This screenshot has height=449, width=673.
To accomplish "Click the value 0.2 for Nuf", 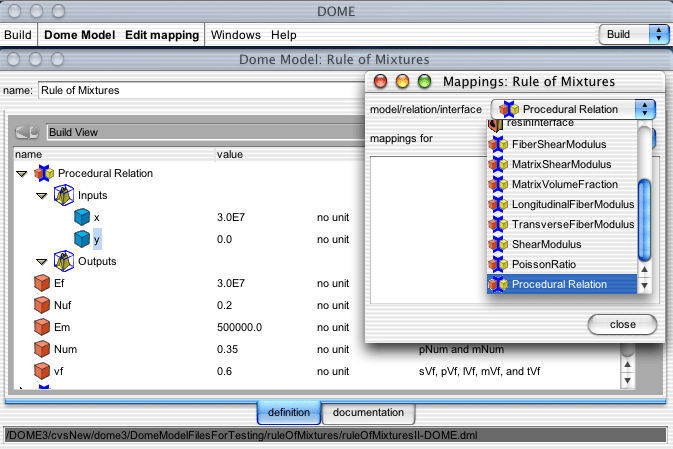I will point(224,305).
